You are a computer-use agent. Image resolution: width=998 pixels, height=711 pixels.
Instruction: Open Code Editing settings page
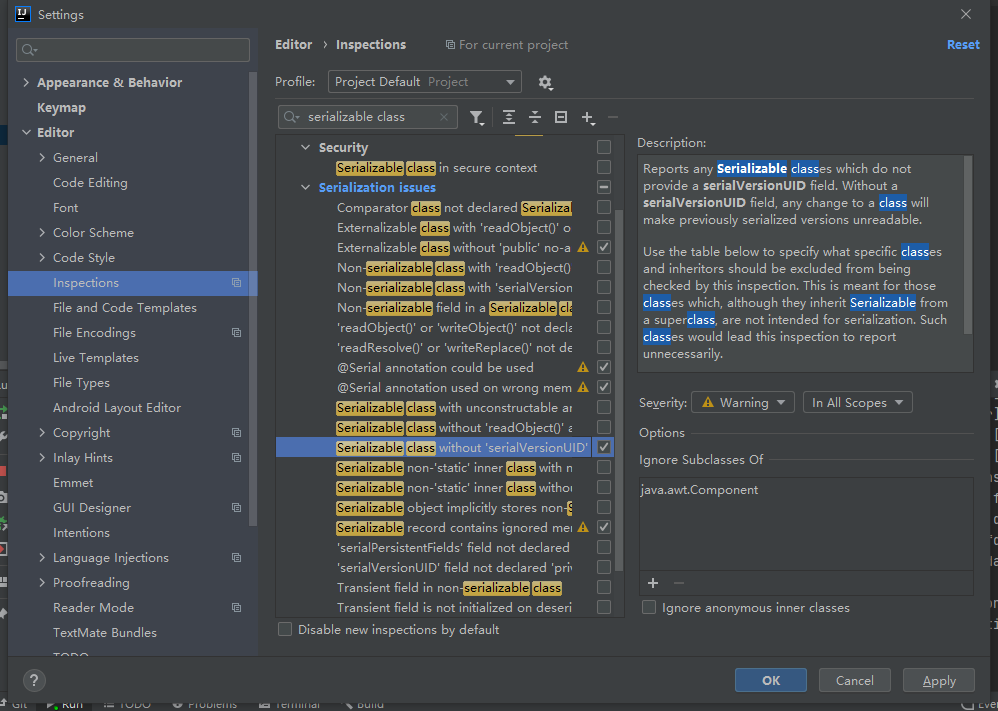click(x=90, y=183)
